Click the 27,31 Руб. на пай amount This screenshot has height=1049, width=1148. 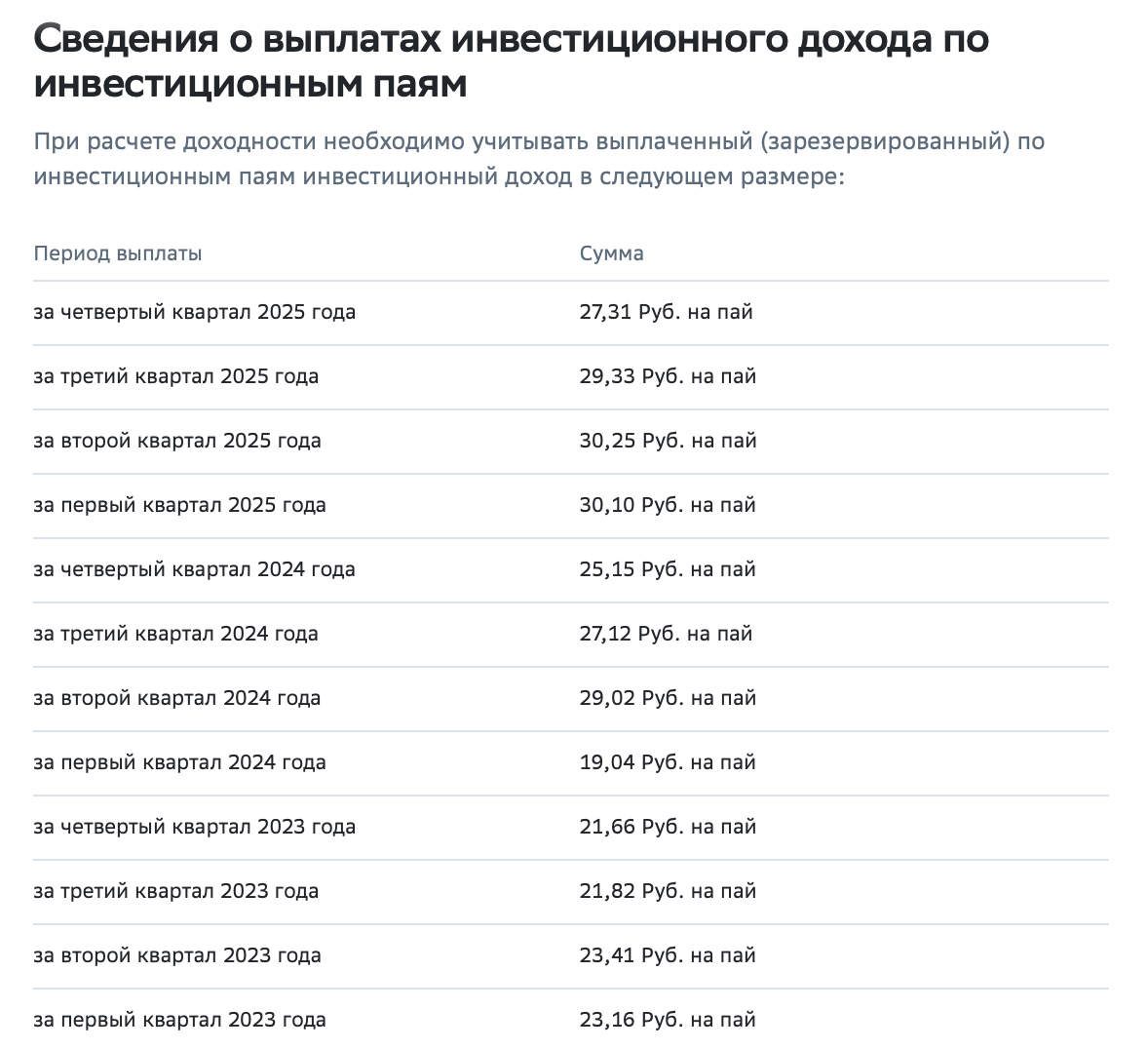pyautogui.click(x=666, y=312)
